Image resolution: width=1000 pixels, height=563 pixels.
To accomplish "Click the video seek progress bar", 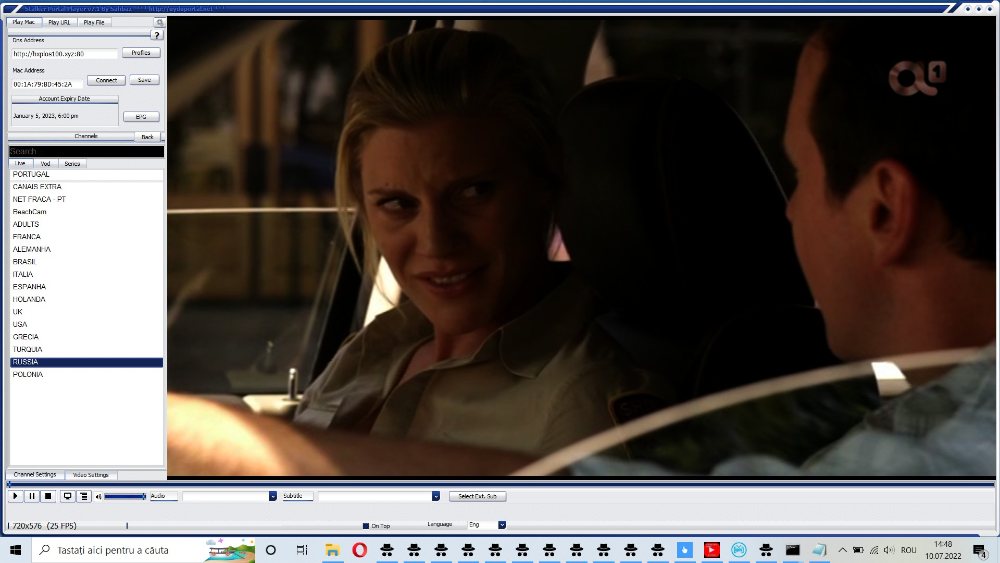I will pyautogui.click(x=501, y=485).
